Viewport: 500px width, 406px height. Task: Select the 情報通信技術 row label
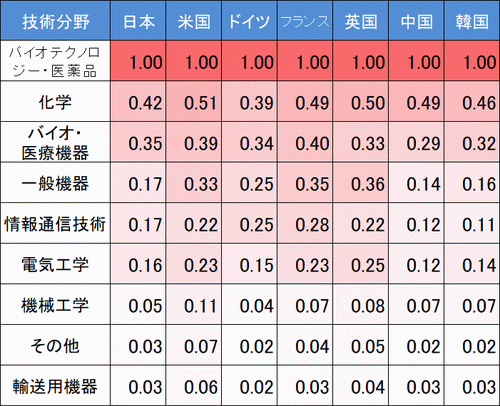pyautogui.click(x=55, y=223)
